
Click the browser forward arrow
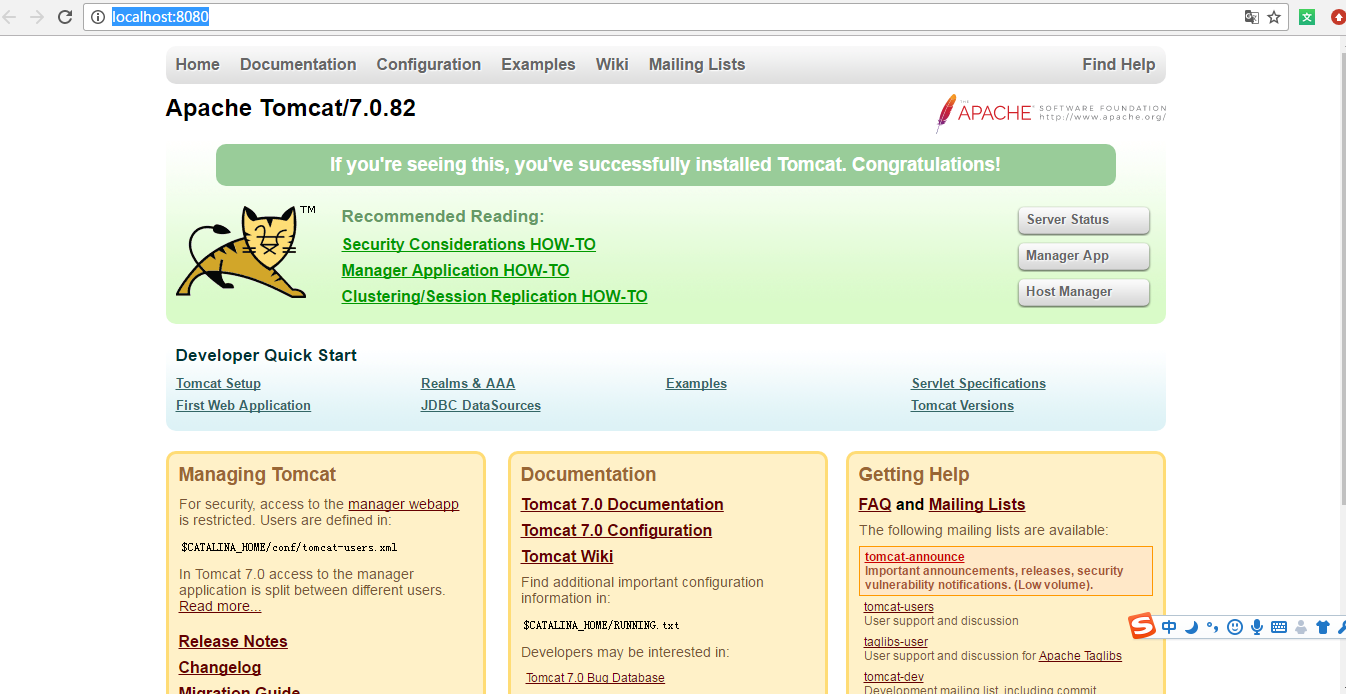(x=37, y=17)
